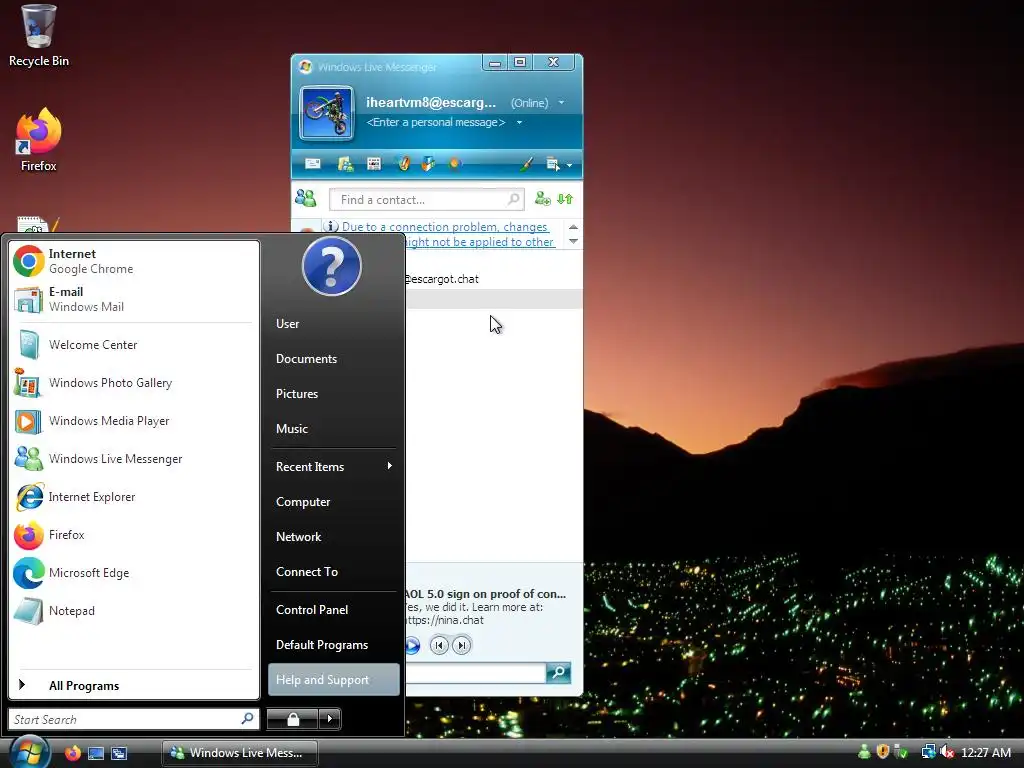Open Google Chrome from the Start menu

[133, 261]
